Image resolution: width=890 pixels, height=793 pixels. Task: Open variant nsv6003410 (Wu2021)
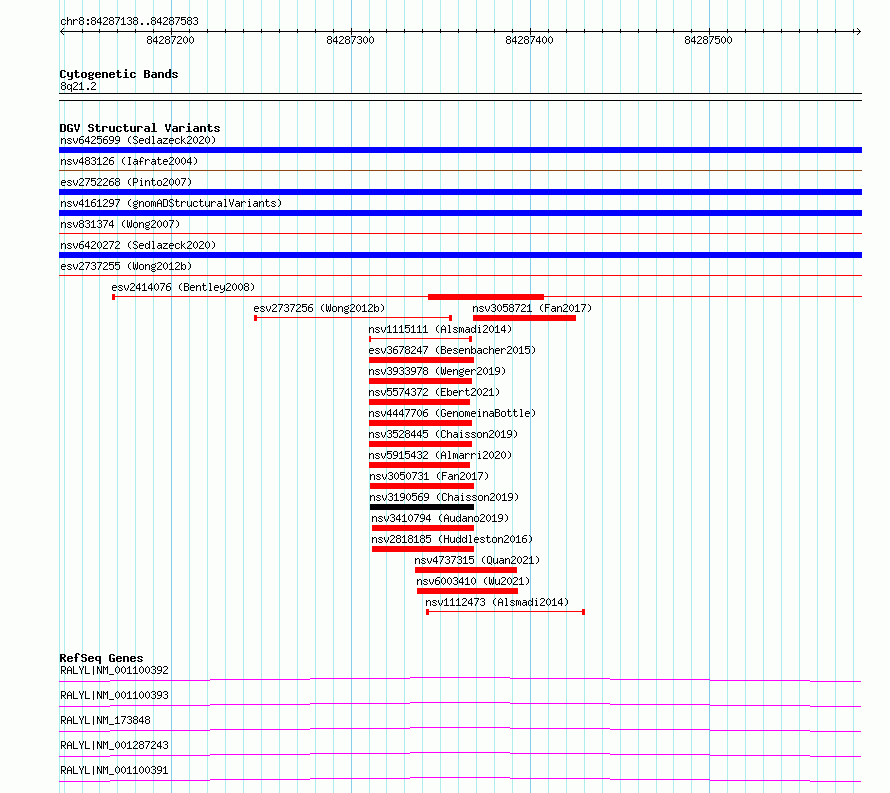tap(473, 581)
